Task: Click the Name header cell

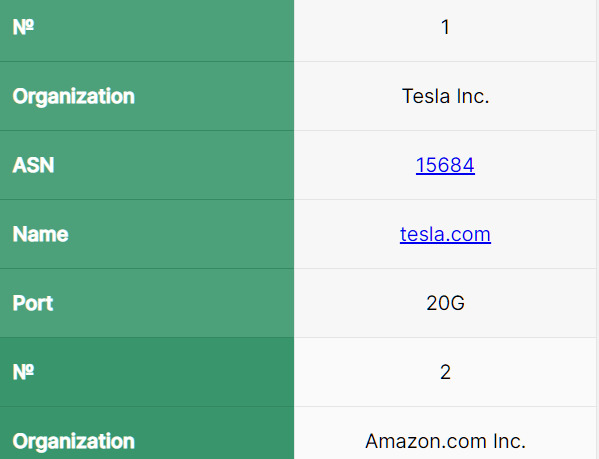Action: 147,234
